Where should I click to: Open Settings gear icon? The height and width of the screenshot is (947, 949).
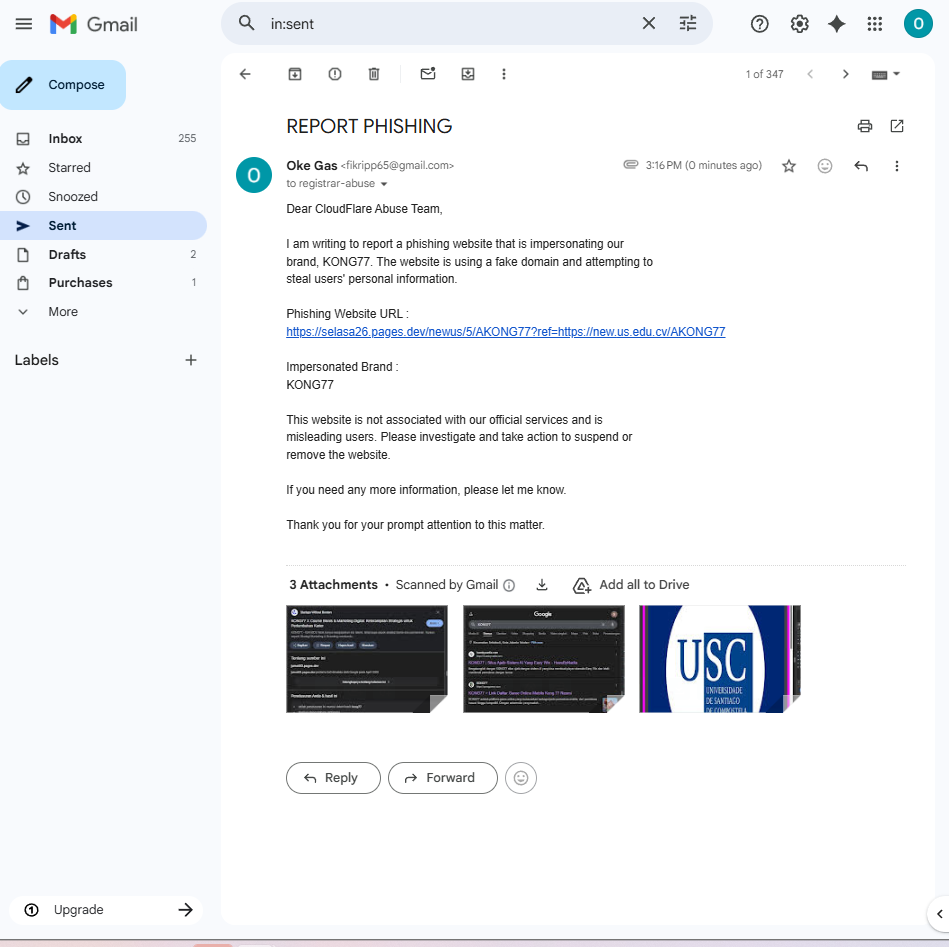pos(800,24)
